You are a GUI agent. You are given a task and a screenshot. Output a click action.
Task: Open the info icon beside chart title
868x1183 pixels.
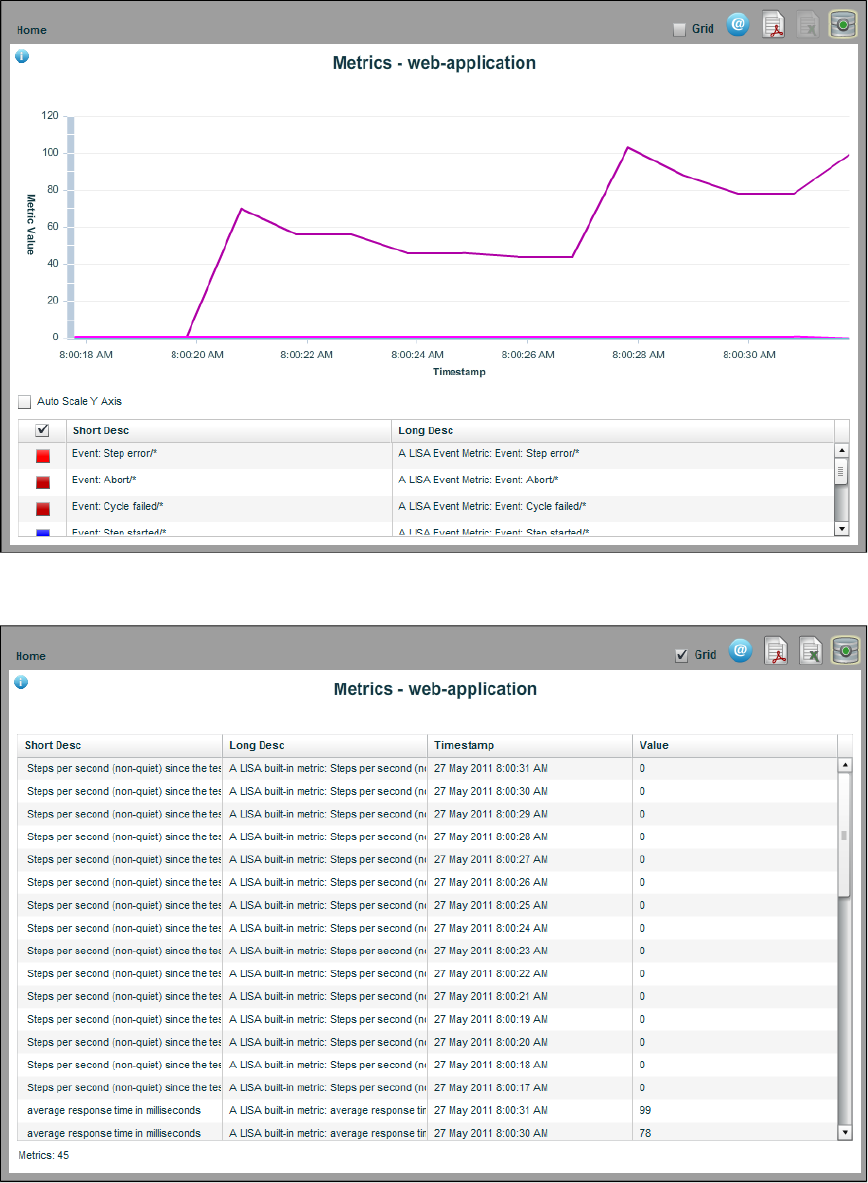point(22,57)
